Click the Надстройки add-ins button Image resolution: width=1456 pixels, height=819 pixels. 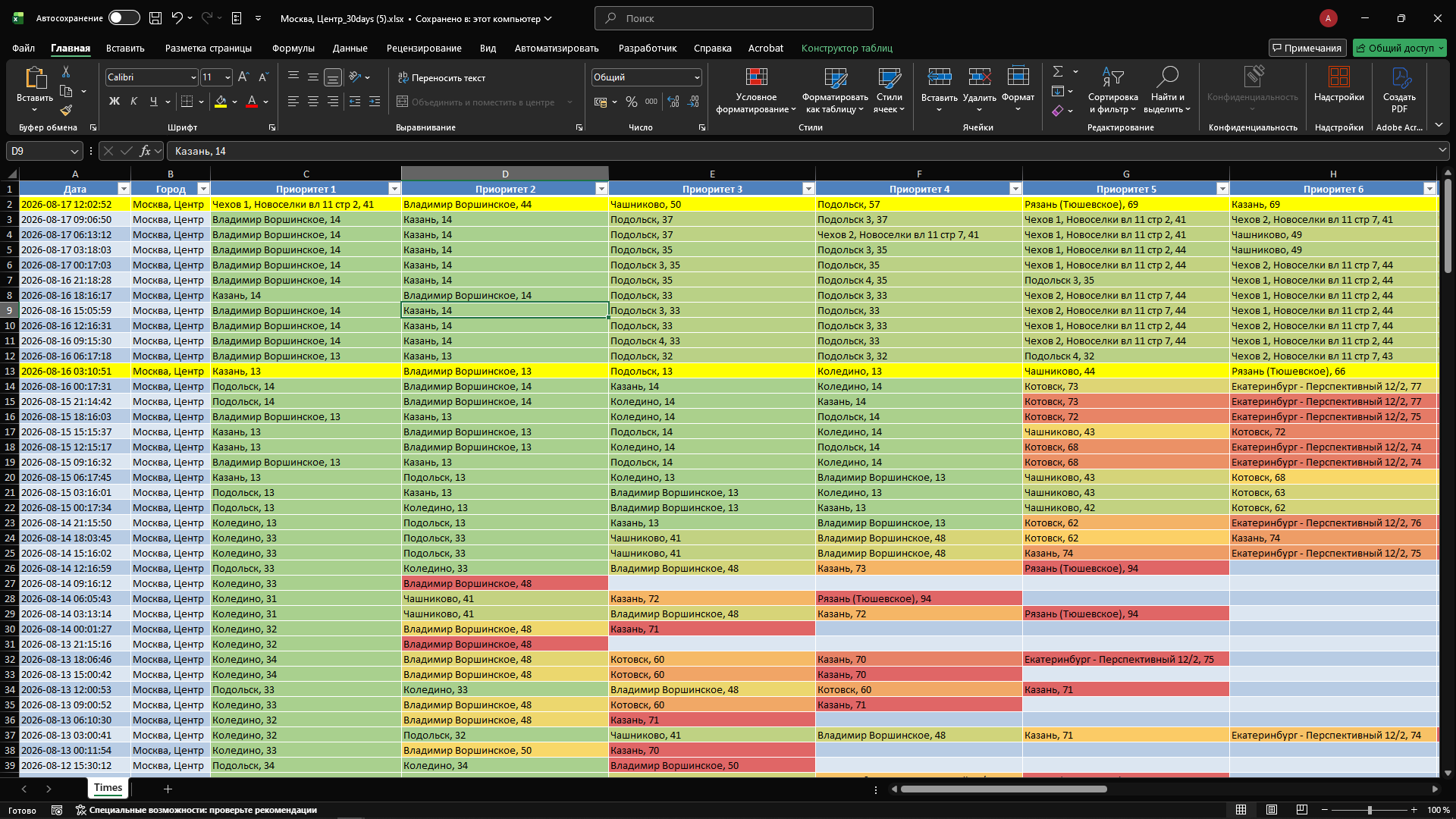coord(1339,85)
